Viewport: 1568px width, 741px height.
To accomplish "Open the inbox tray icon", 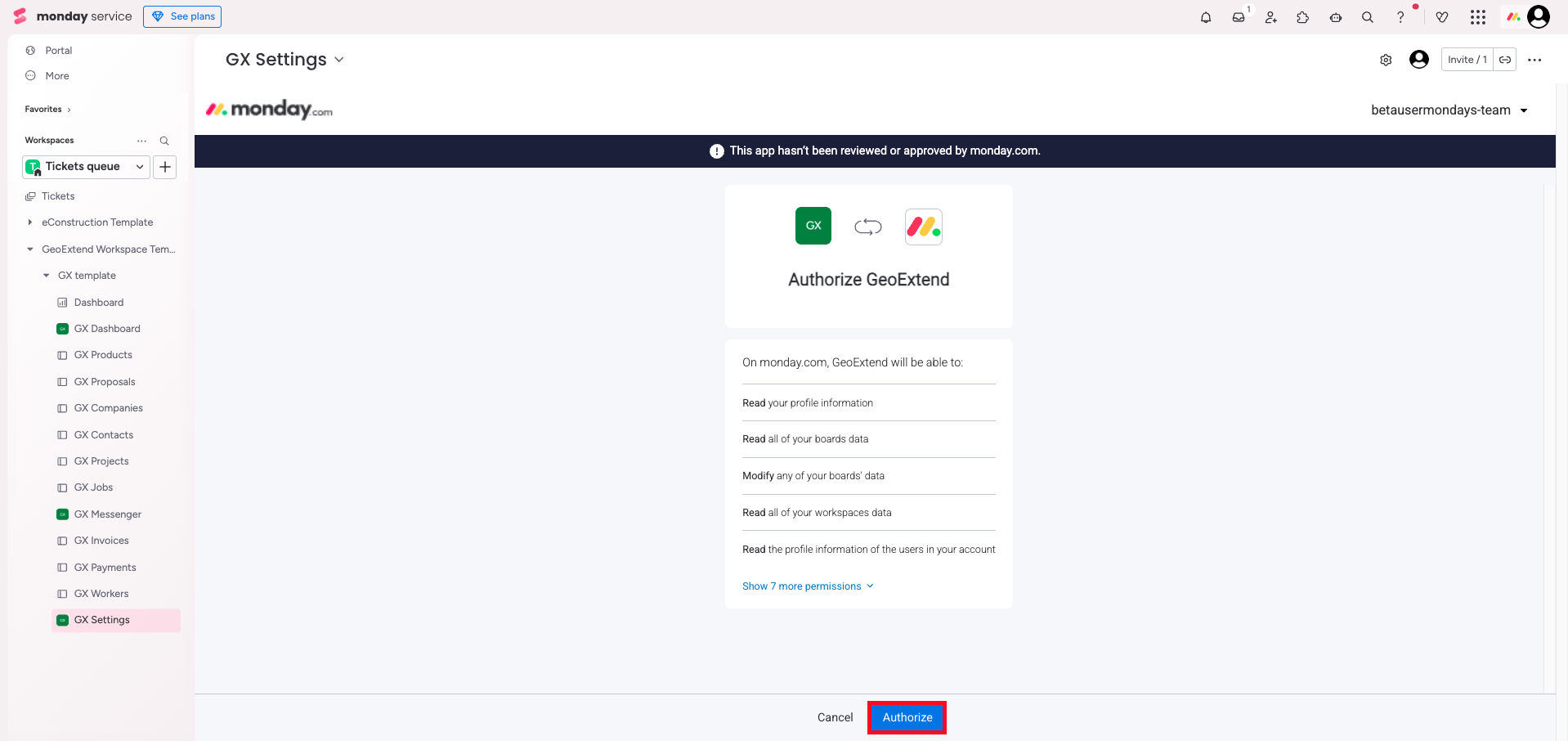I will coord(1239,17).
